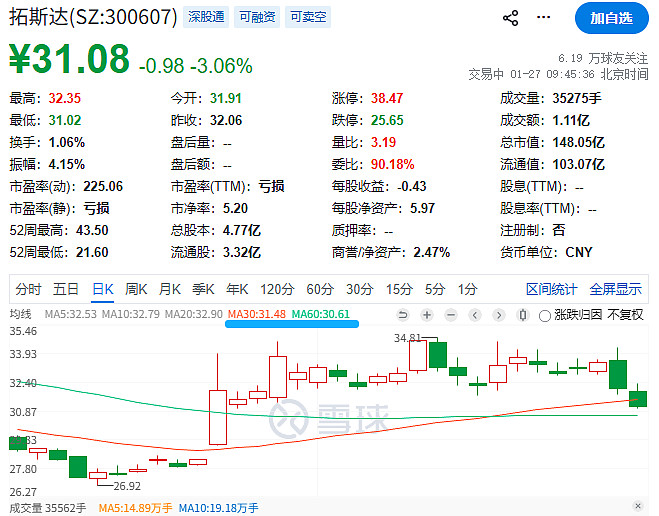Click the 成交量 value 35275手
Image resolution: width=659 pixels, height=516 pixels.
click(577, 98)
